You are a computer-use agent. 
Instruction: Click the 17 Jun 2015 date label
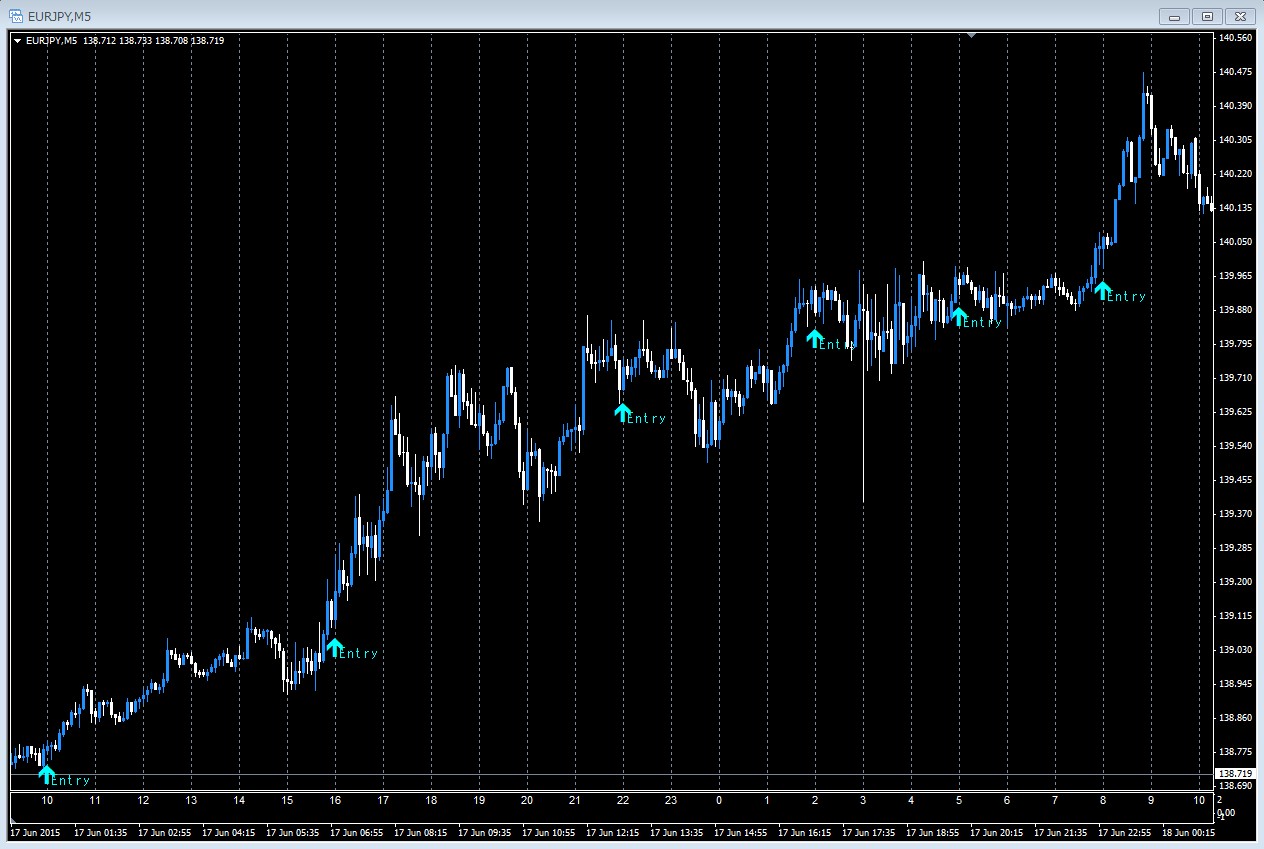coord(35,832)
